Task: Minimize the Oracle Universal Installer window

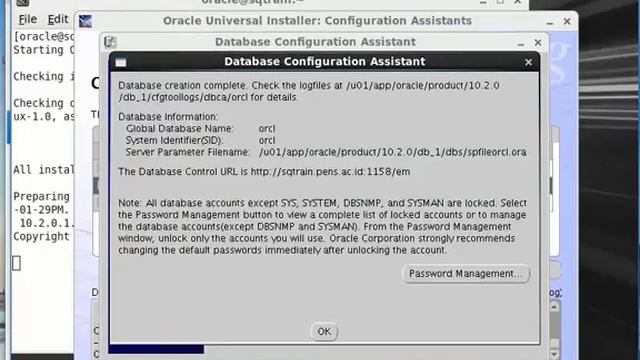Action: point(550,22)
